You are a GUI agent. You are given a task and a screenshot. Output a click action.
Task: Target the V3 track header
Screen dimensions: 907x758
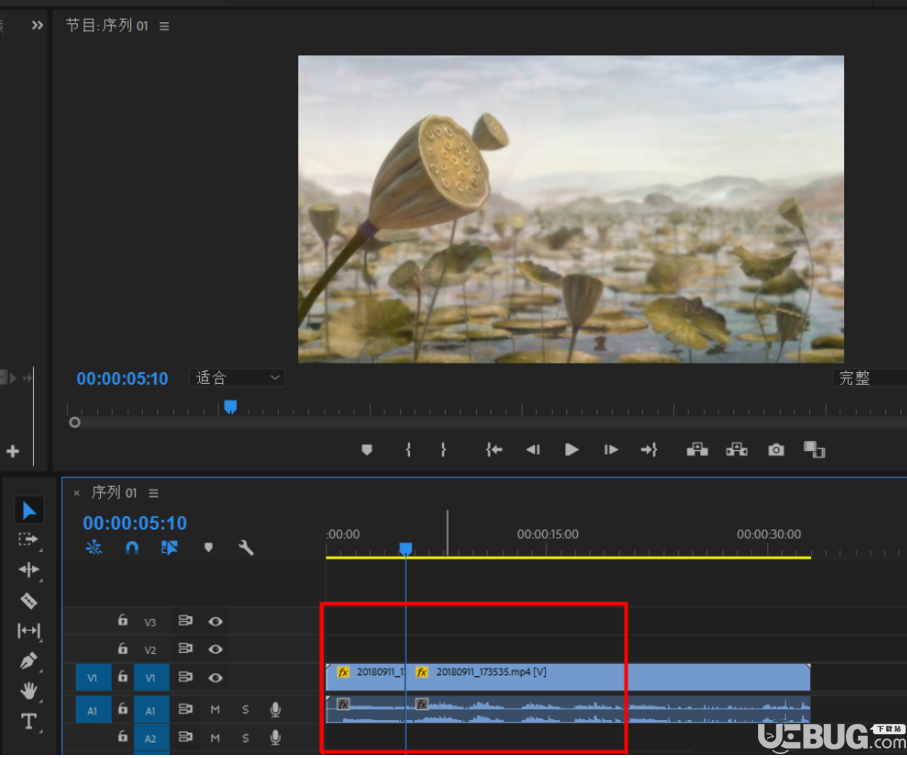[x=150, y=623]
